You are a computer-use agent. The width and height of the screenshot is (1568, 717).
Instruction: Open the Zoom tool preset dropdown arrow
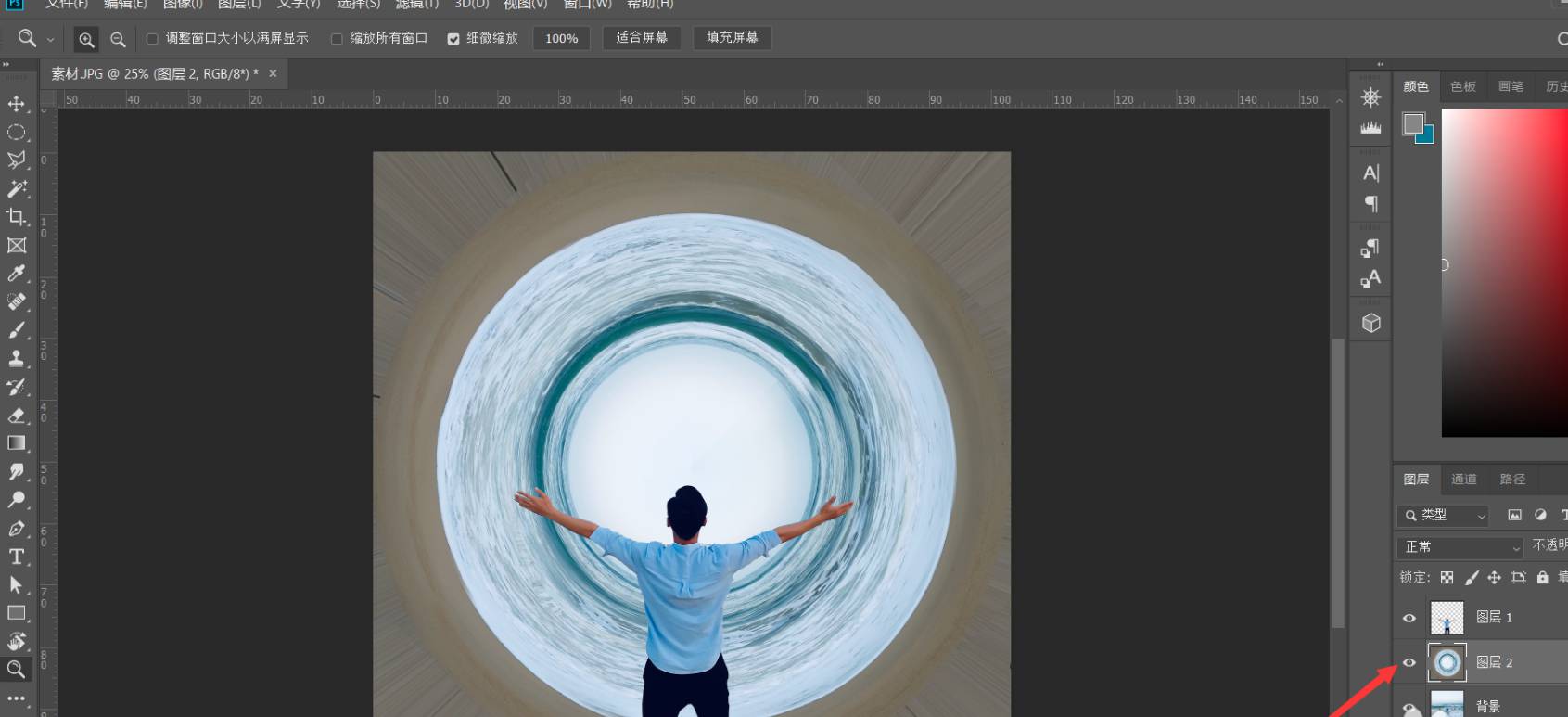50,39
